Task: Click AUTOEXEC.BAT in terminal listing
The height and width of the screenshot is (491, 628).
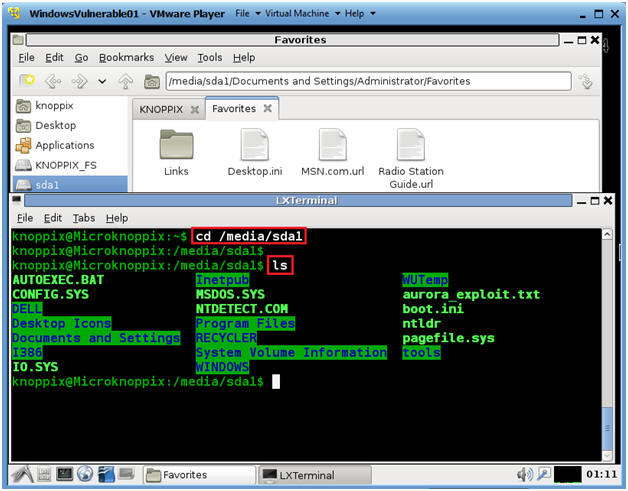Action: pos(58,280)
